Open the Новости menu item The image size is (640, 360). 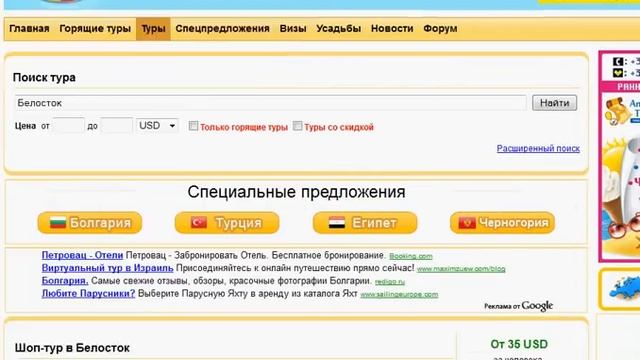pos(392,29)
